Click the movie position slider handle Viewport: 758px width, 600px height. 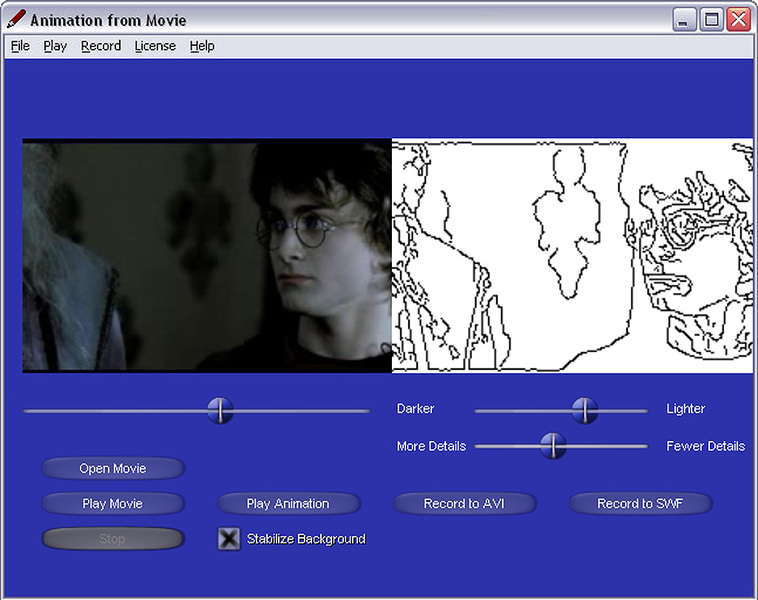pyautogui.click(x=220, y=410)
